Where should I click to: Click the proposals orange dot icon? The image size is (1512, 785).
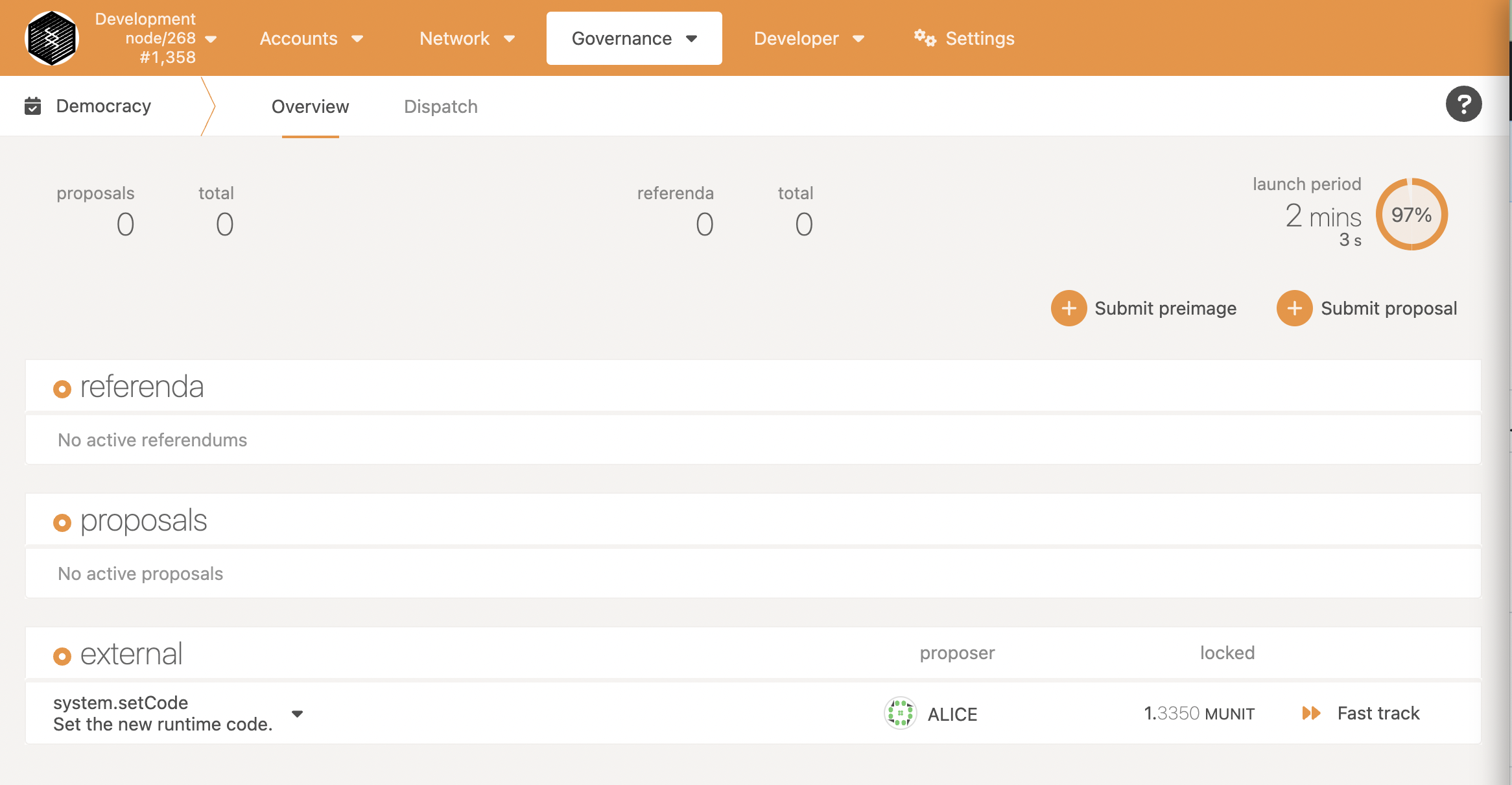click(61, 521)
